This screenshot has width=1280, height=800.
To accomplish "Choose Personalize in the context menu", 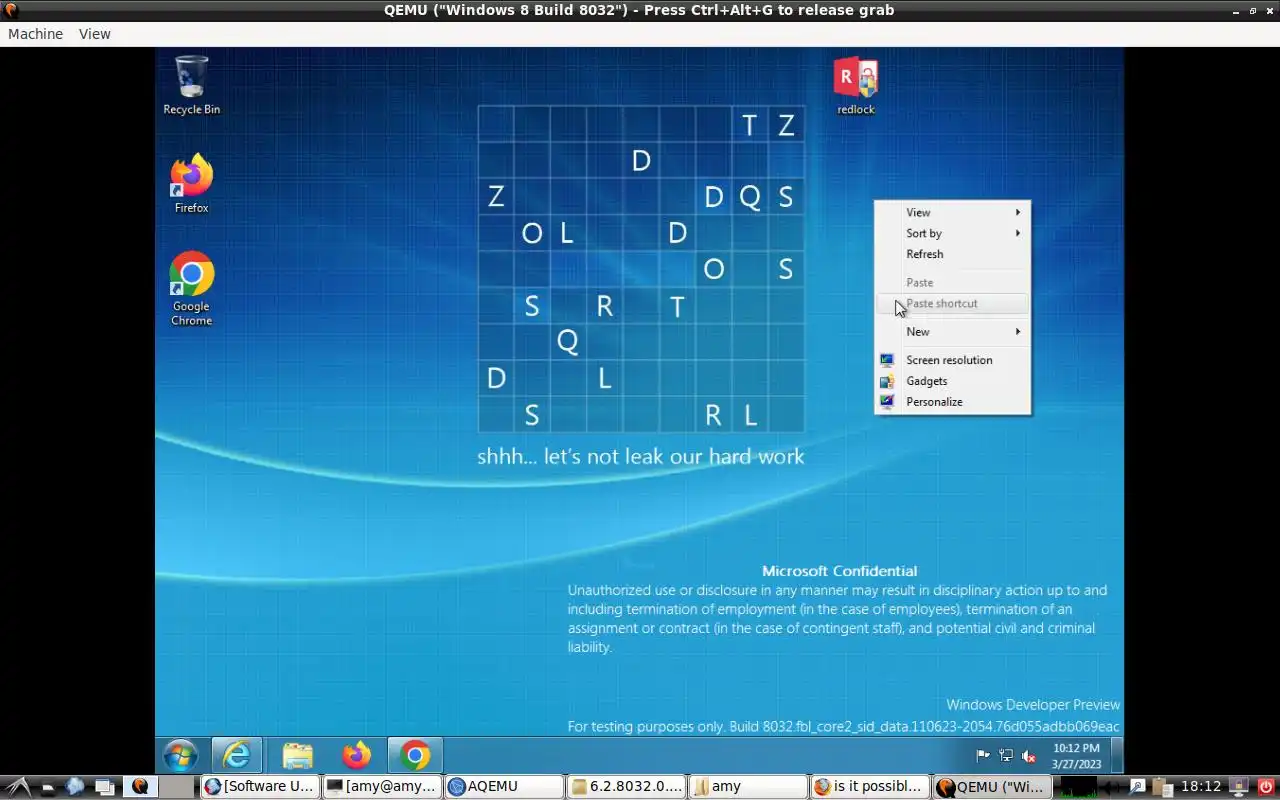I will 952,402.
